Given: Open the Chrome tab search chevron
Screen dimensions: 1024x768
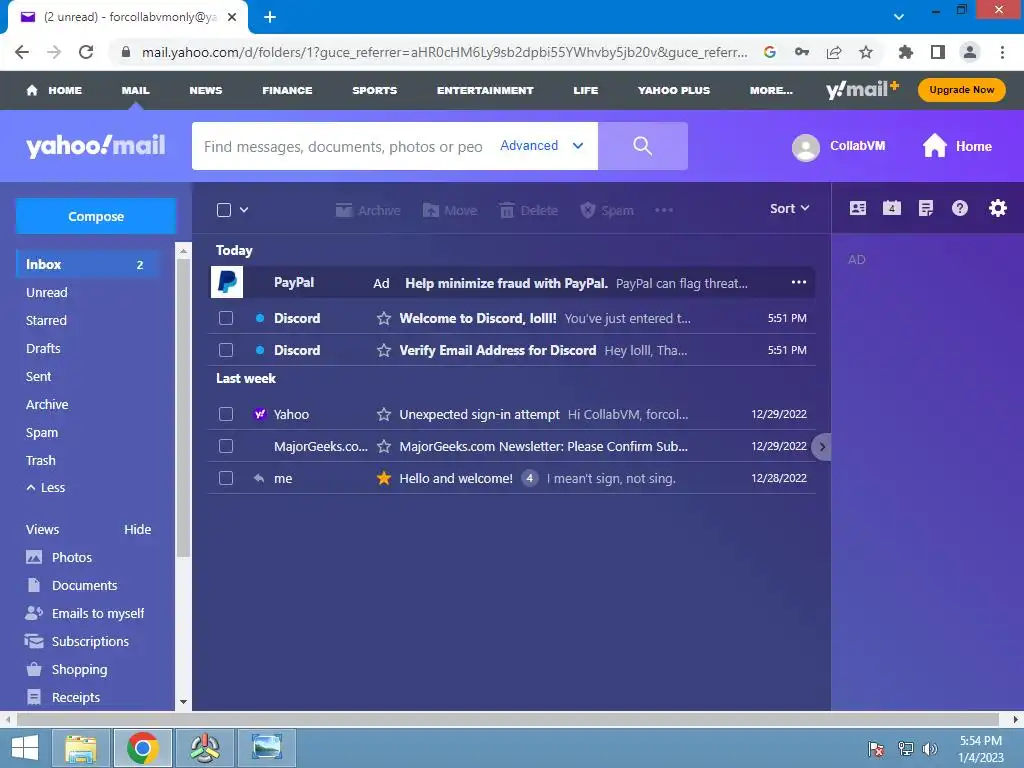Looking at the screenshot, I should click(899, 16).
